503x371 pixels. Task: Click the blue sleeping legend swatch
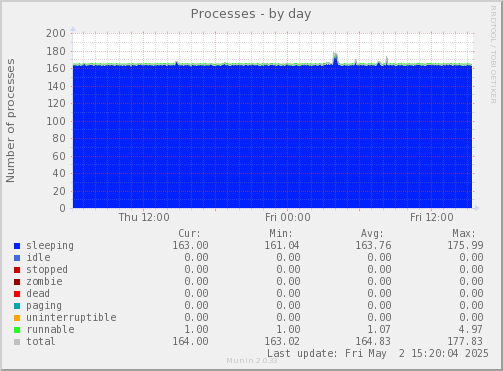(x=17, y=246)
